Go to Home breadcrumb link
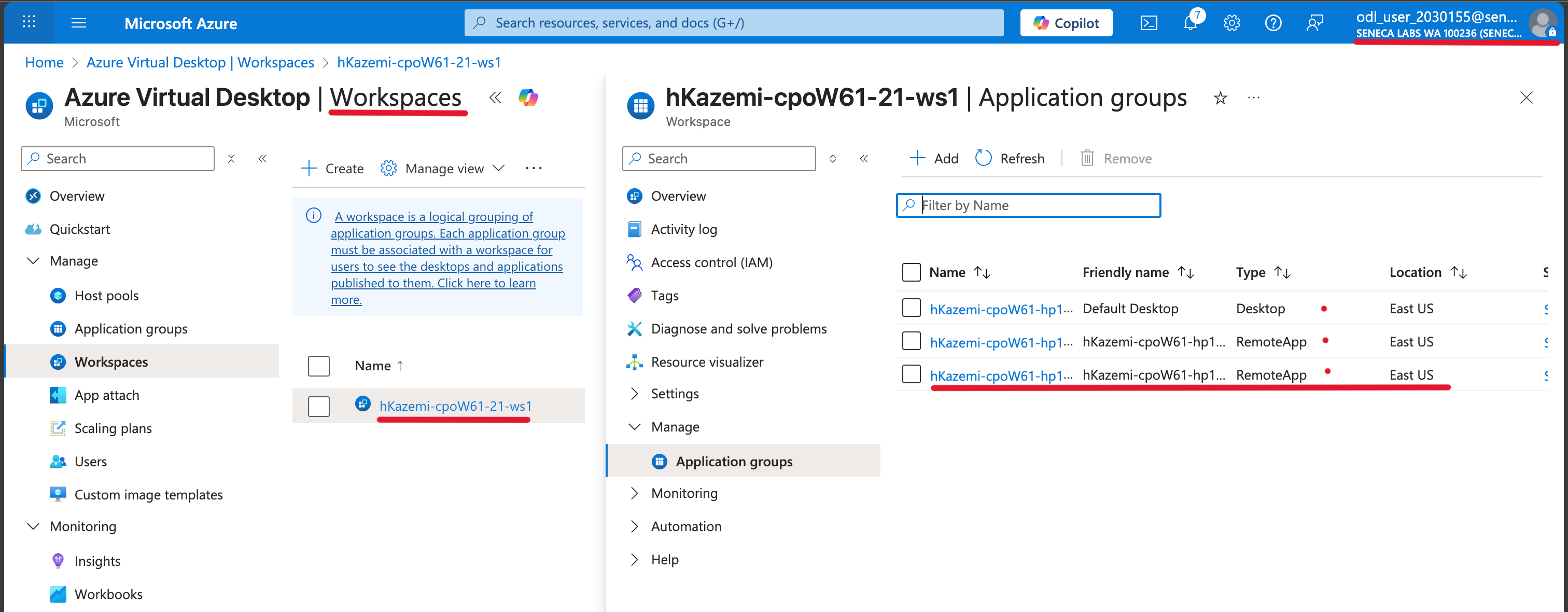The height and width of the screenshot is (612, 1568). tap(44, 62)
